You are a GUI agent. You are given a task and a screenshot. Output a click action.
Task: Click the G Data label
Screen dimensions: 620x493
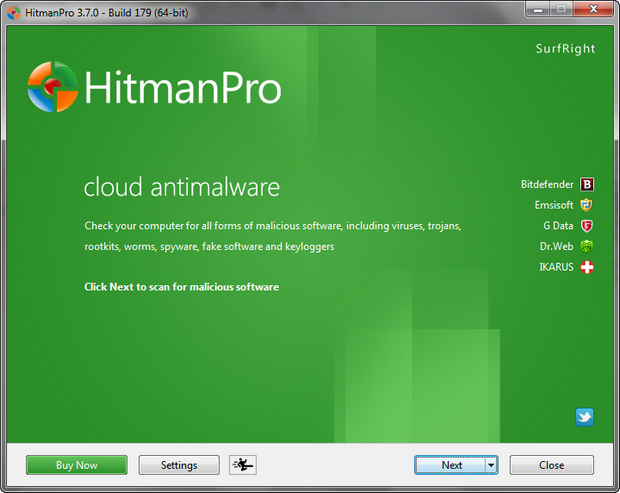558,226
